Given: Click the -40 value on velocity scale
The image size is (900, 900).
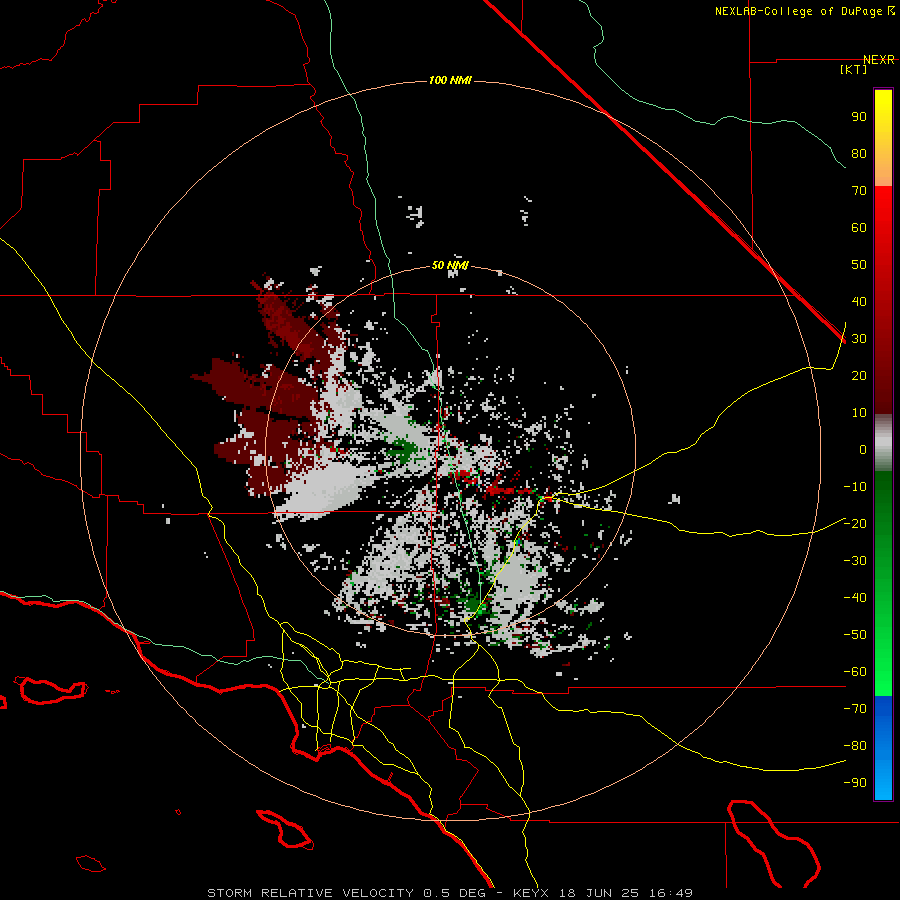Looking at the screenshot, I should click(x=855, y=598).
